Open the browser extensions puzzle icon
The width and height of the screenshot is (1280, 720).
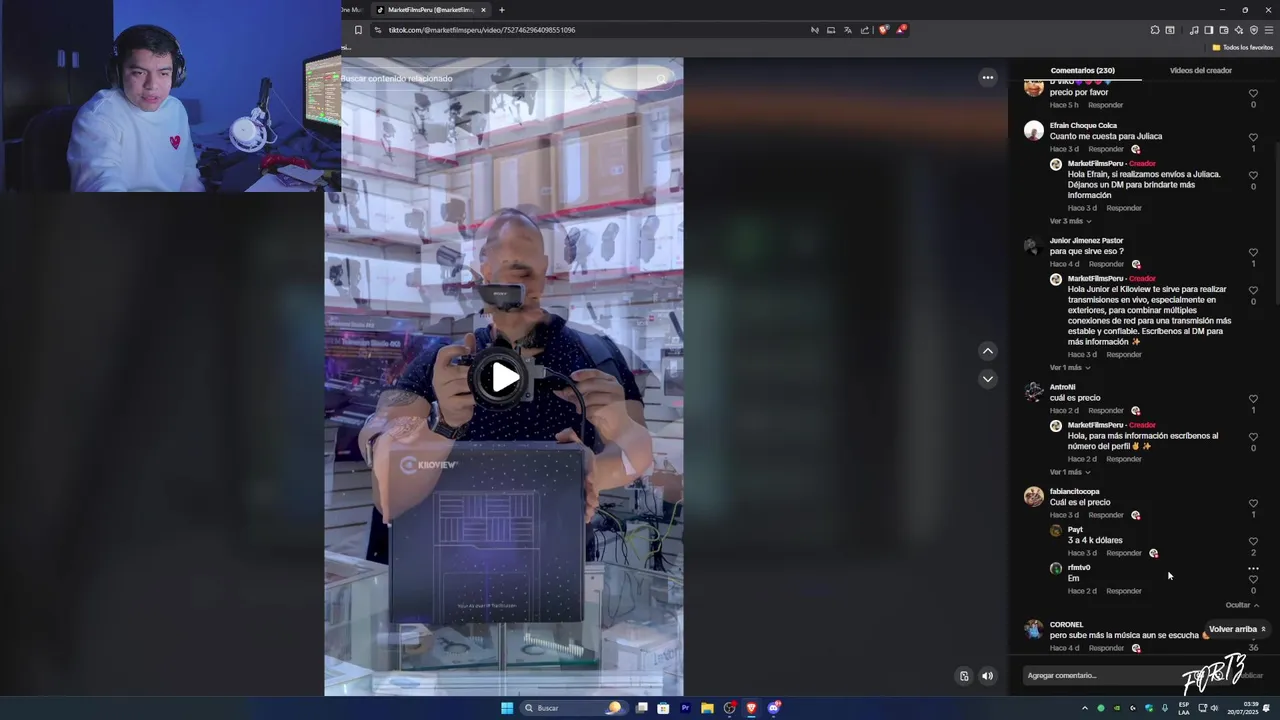1155,30
